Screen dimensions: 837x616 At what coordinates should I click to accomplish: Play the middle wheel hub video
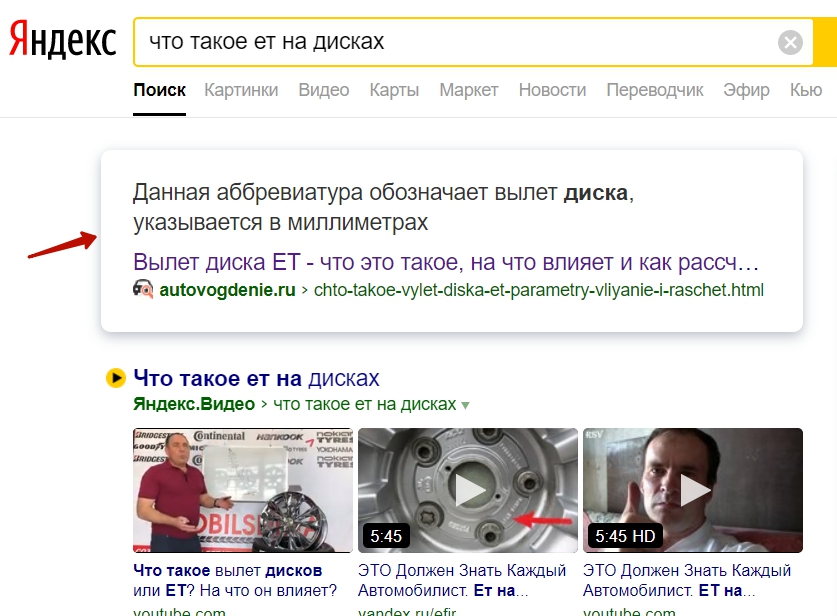coord(468,490)
